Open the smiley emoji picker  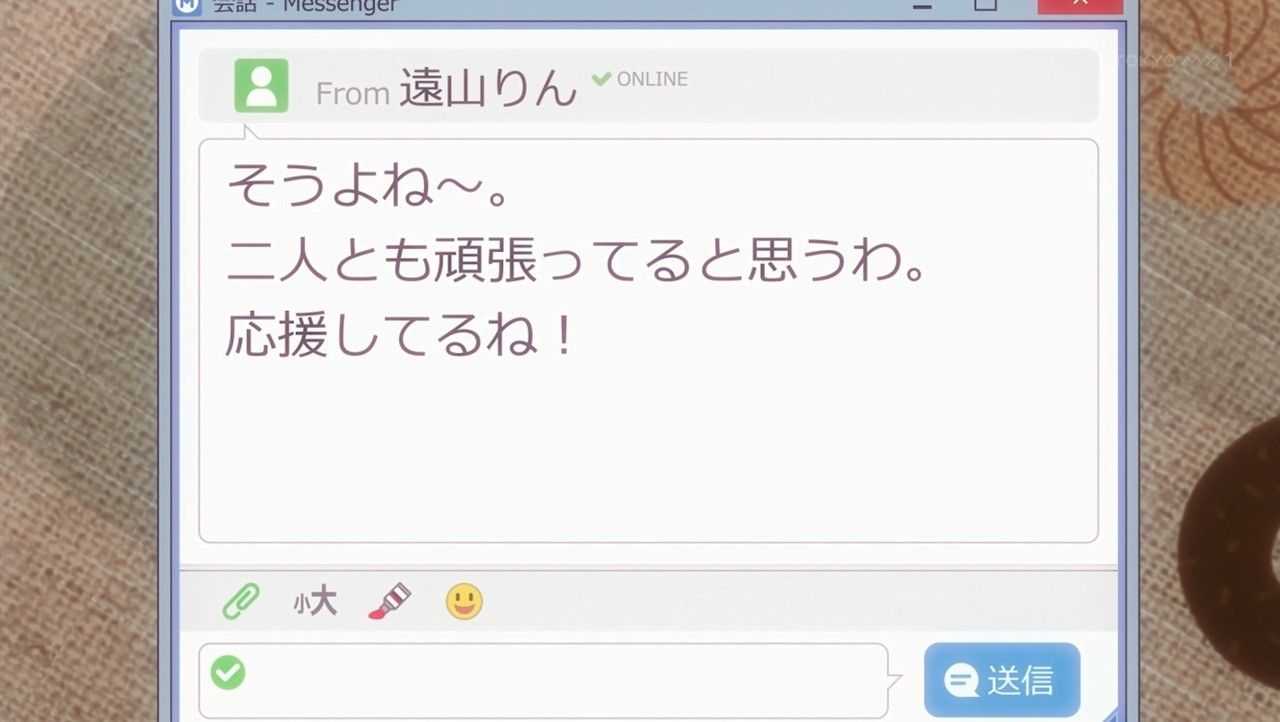point(464,601)
